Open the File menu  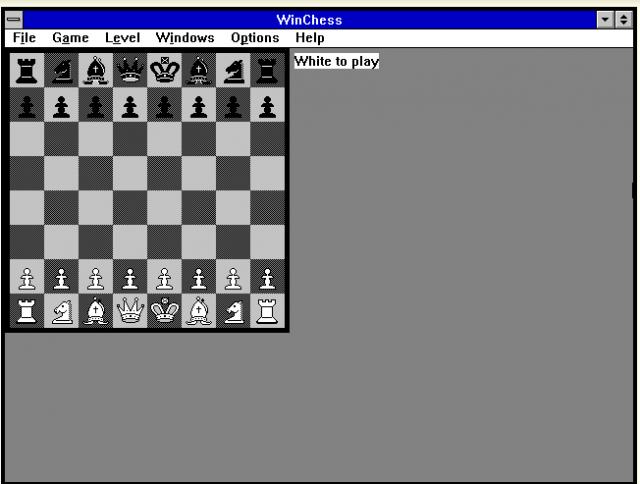24,38
